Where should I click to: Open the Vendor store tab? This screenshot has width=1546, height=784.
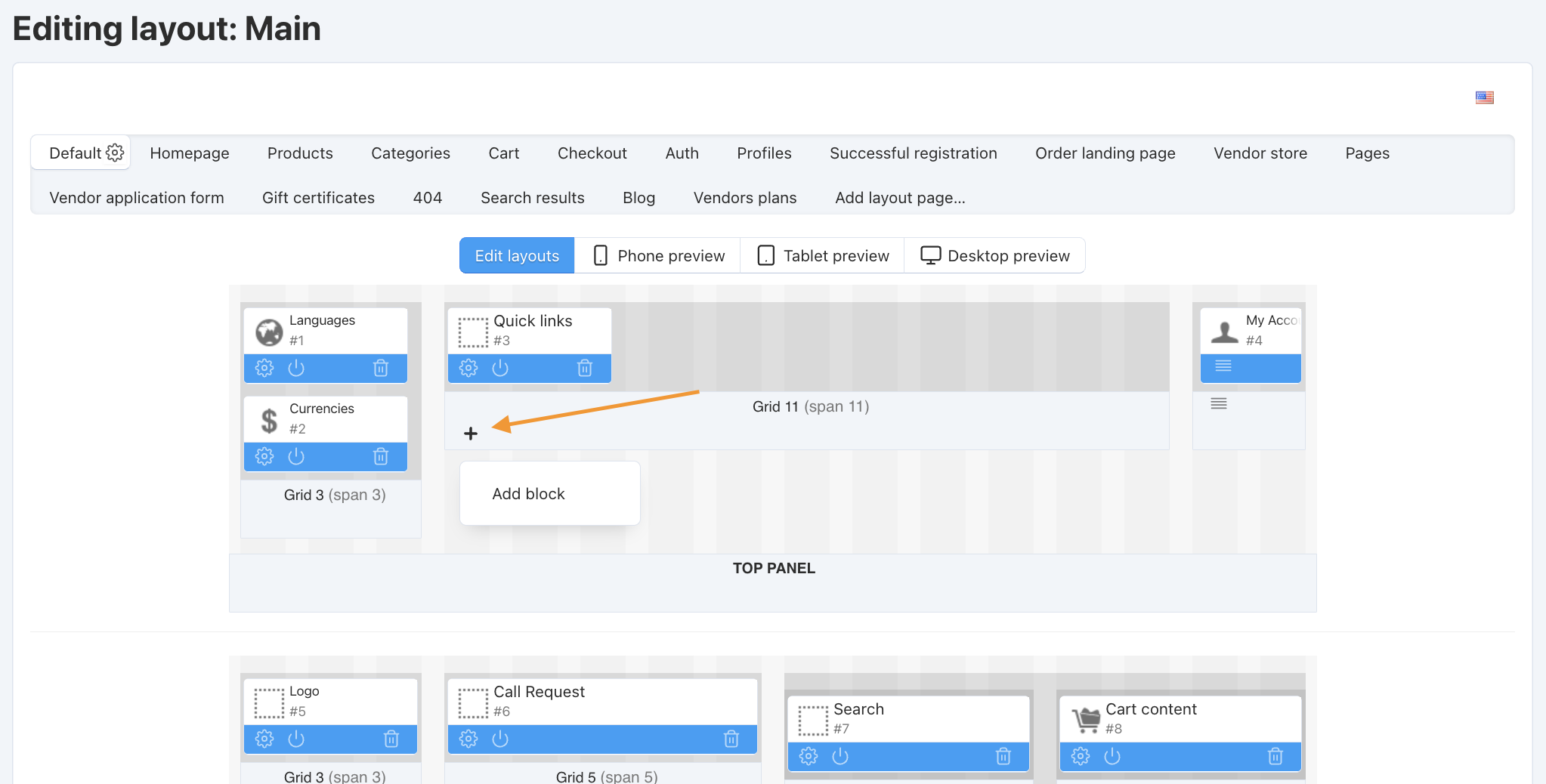[1260, 153]
